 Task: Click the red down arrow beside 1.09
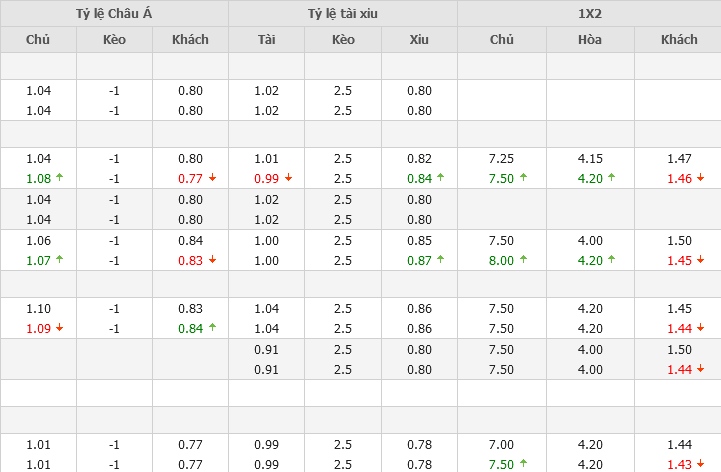coord(59,328)
